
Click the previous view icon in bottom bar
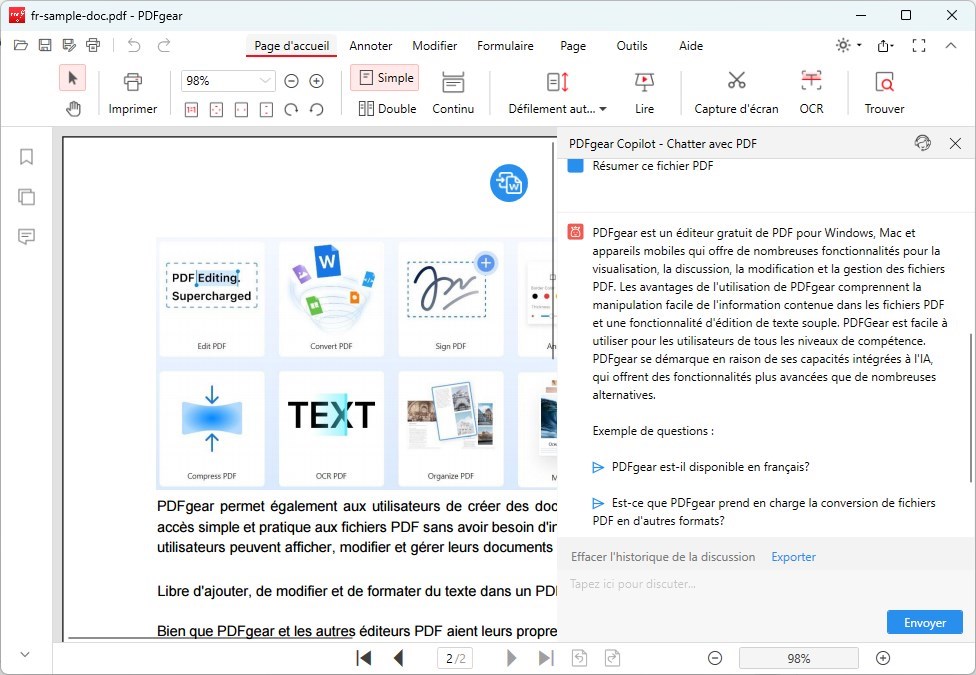(579, 658)
